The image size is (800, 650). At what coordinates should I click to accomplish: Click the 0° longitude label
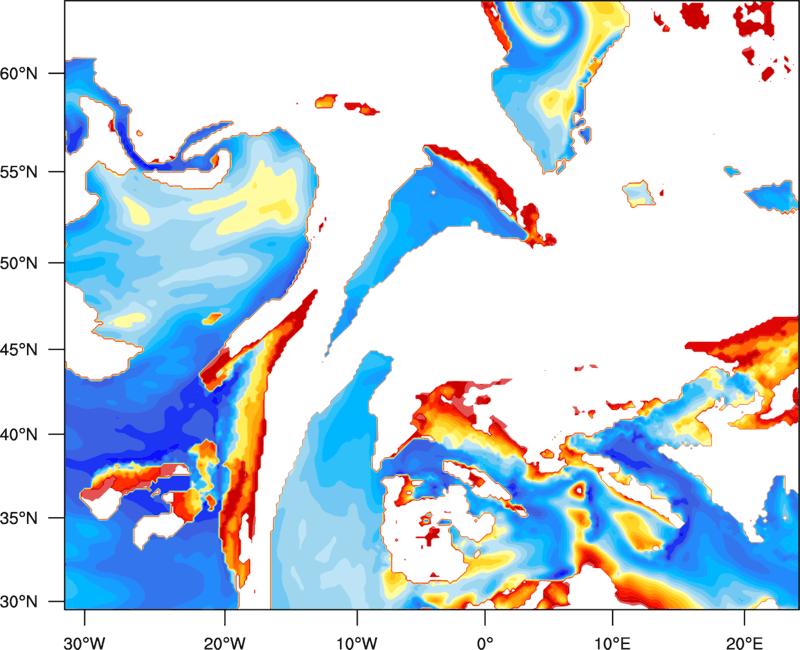[x=485, y=643]
